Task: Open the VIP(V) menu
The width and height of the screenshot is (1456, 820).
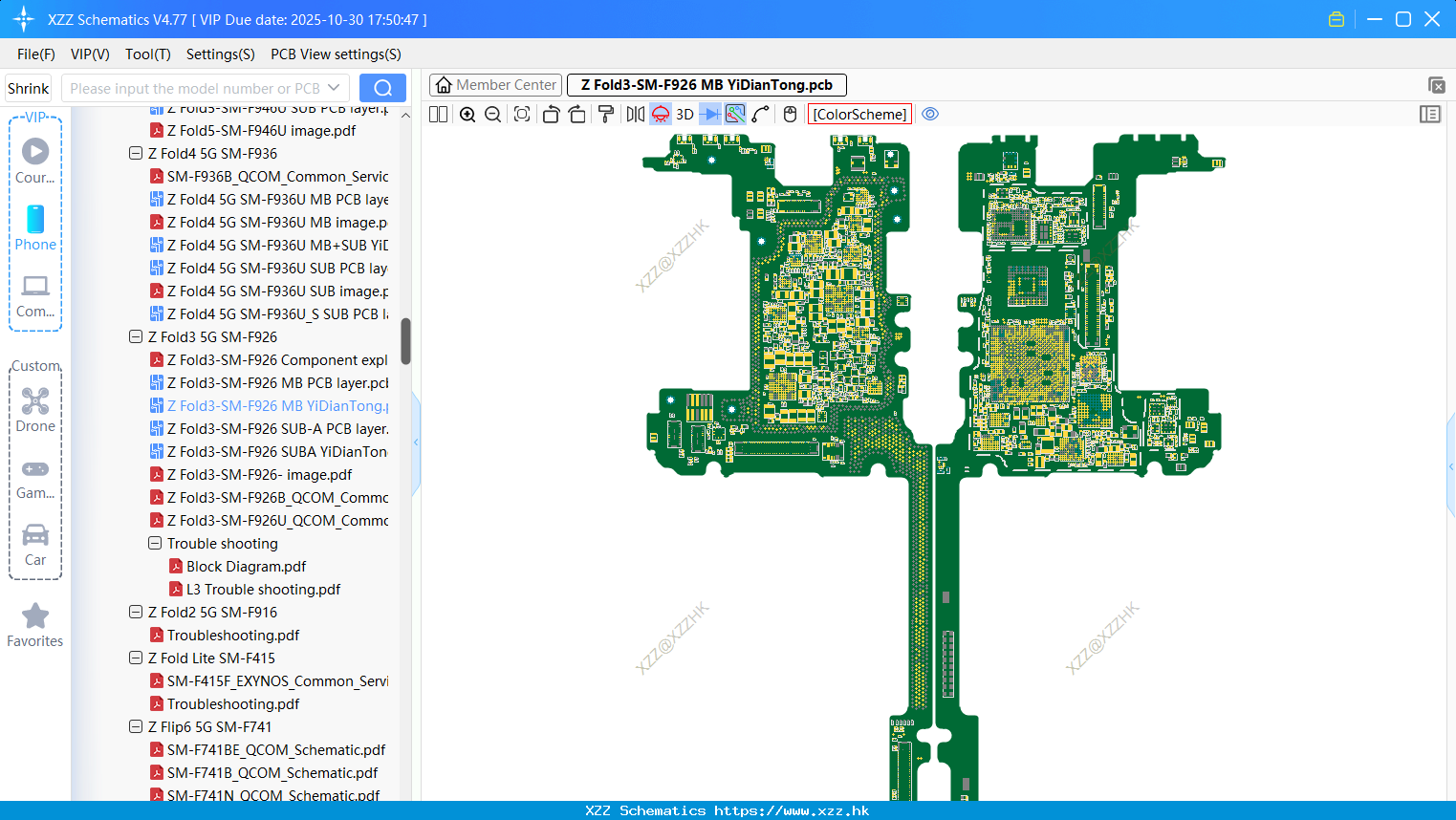Action: point(90,54)
